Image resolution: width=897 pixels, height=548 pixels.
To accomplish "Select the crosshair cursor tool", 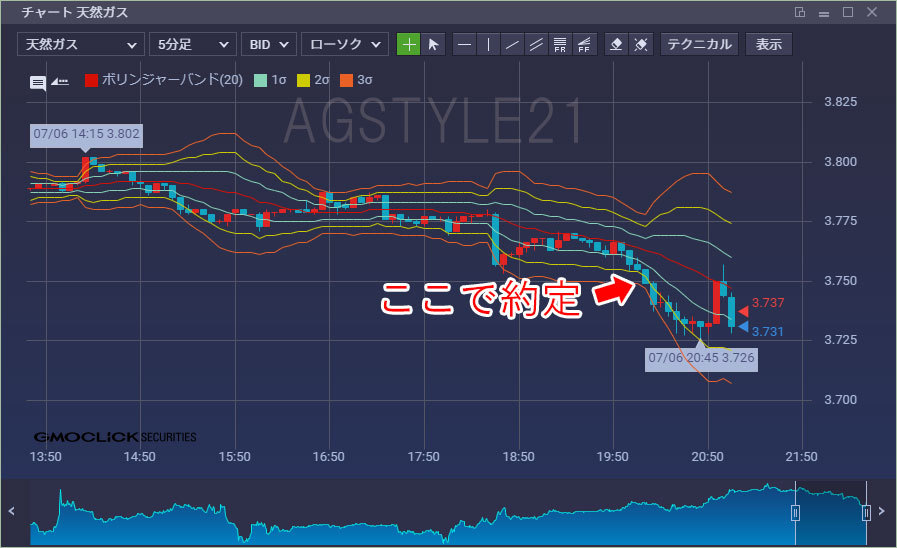I will (x=409, y=44).
